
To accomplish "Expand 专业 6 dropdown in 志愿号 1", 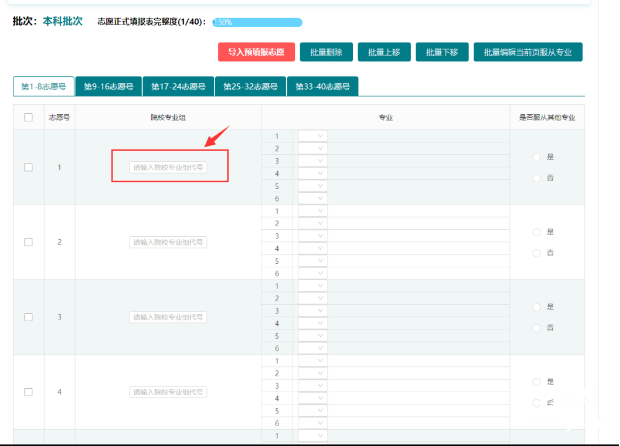I will (313, 198).
